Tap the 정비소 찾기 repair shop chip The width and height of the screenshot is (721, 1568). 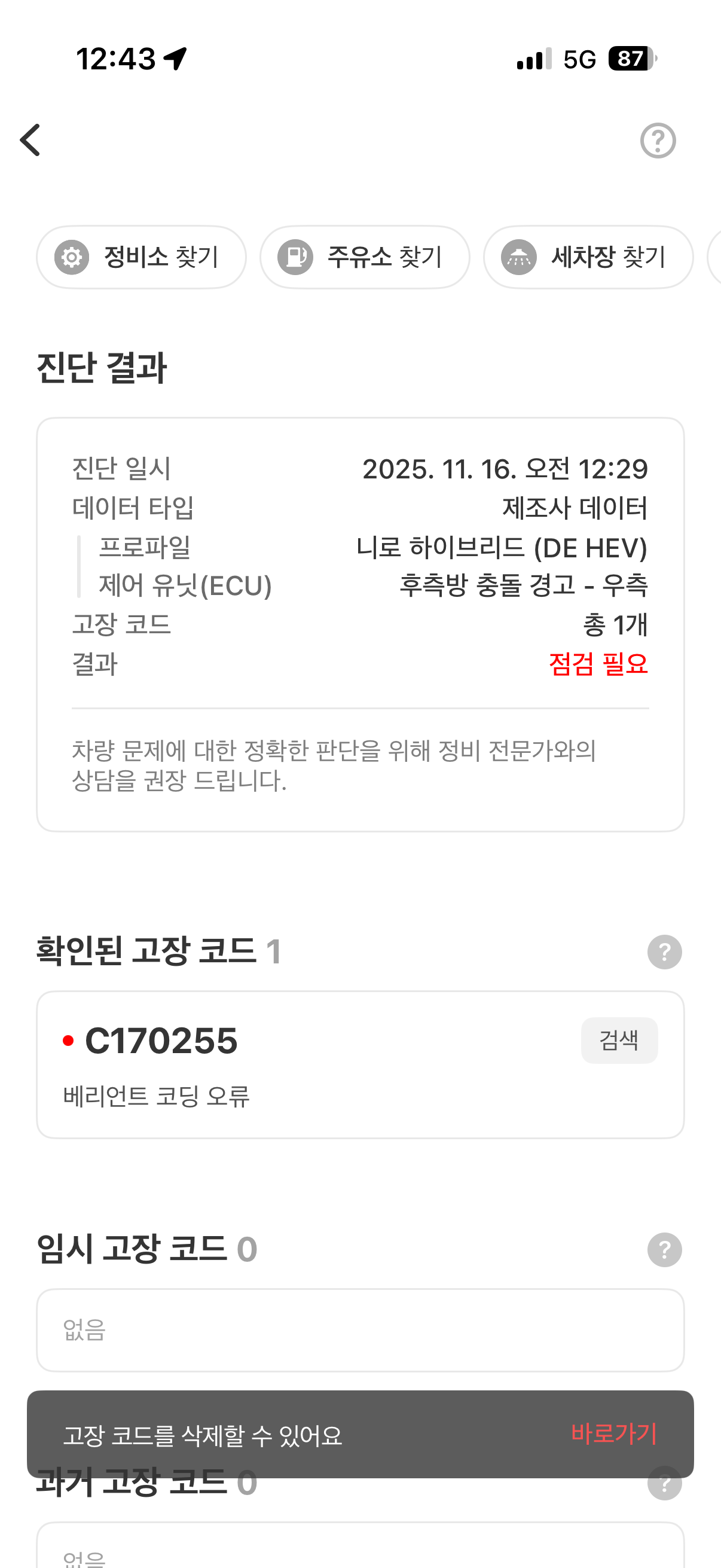tap(141, 257)
